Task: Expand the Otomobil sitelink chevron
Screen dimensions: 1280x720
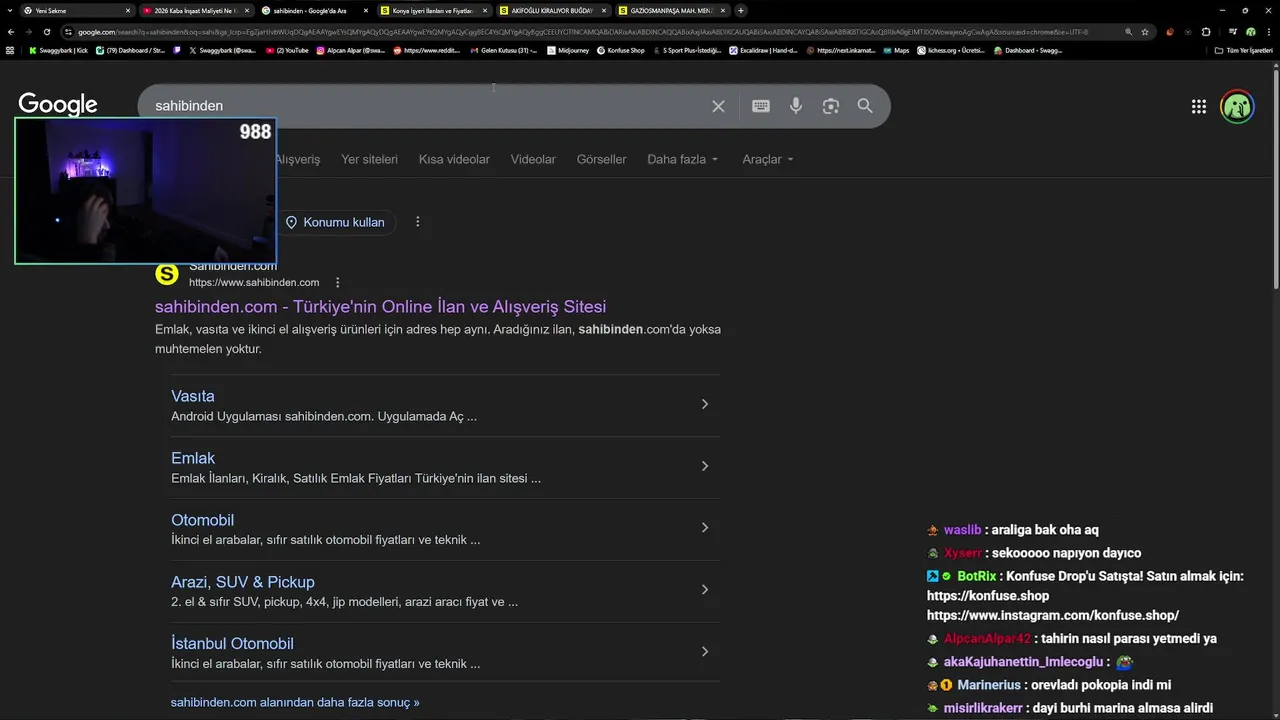Action: 705,528
